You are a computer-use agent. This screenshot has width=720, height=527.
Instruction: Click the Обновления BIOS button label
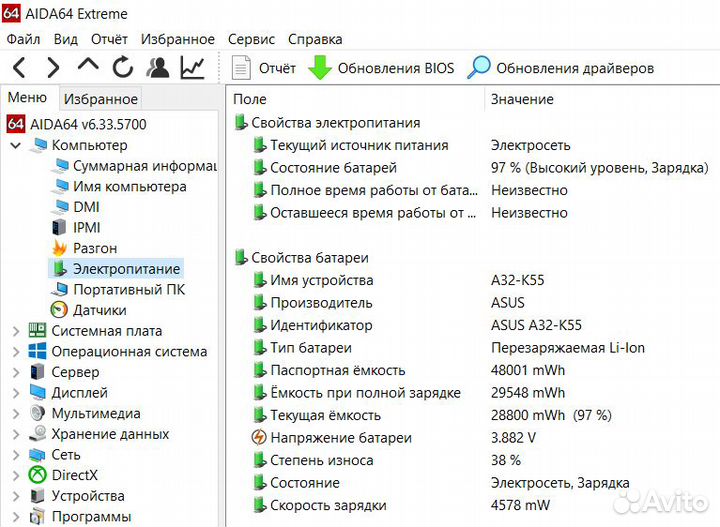[396, 68]
